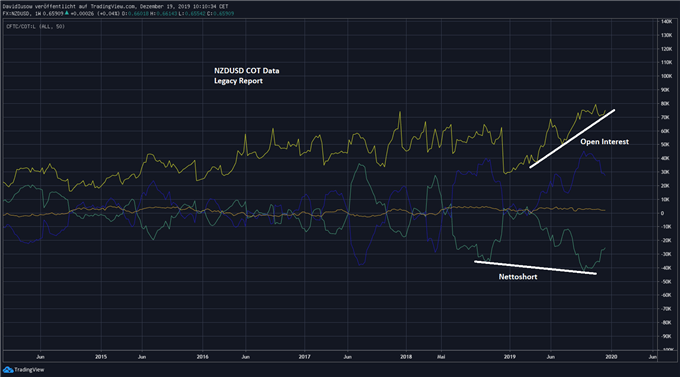
Task: Click the 2016 label on the time axis
Action: click(x=203, y=357)
